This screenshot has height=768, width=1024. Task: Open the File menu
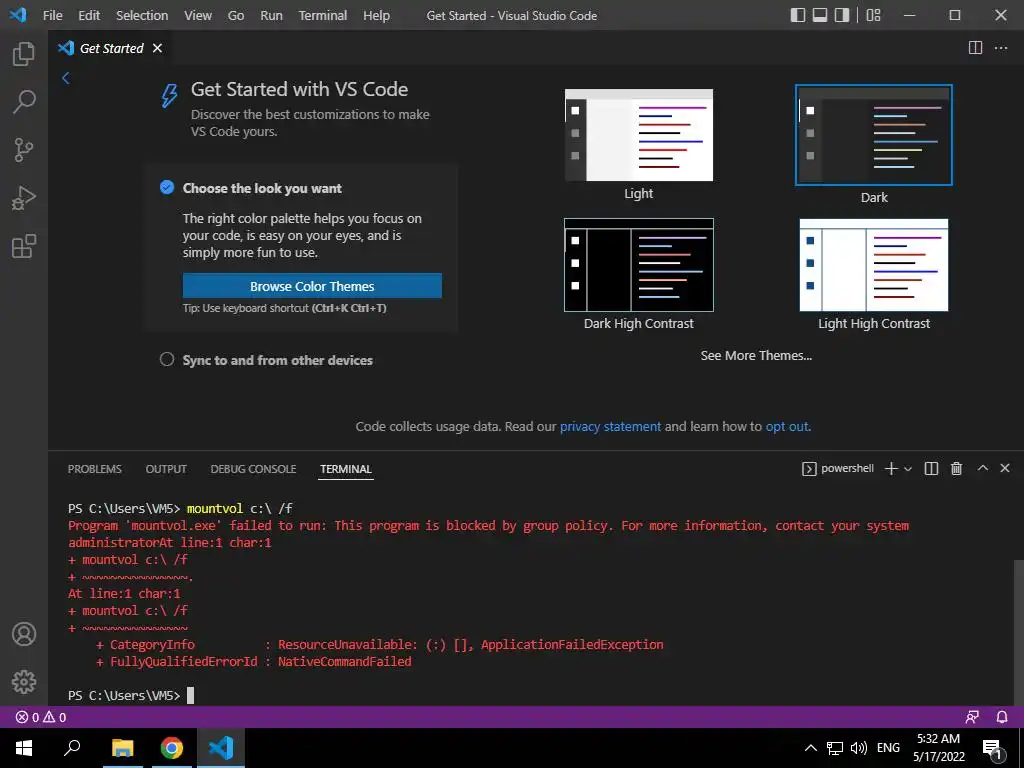(x=52, y=15)
